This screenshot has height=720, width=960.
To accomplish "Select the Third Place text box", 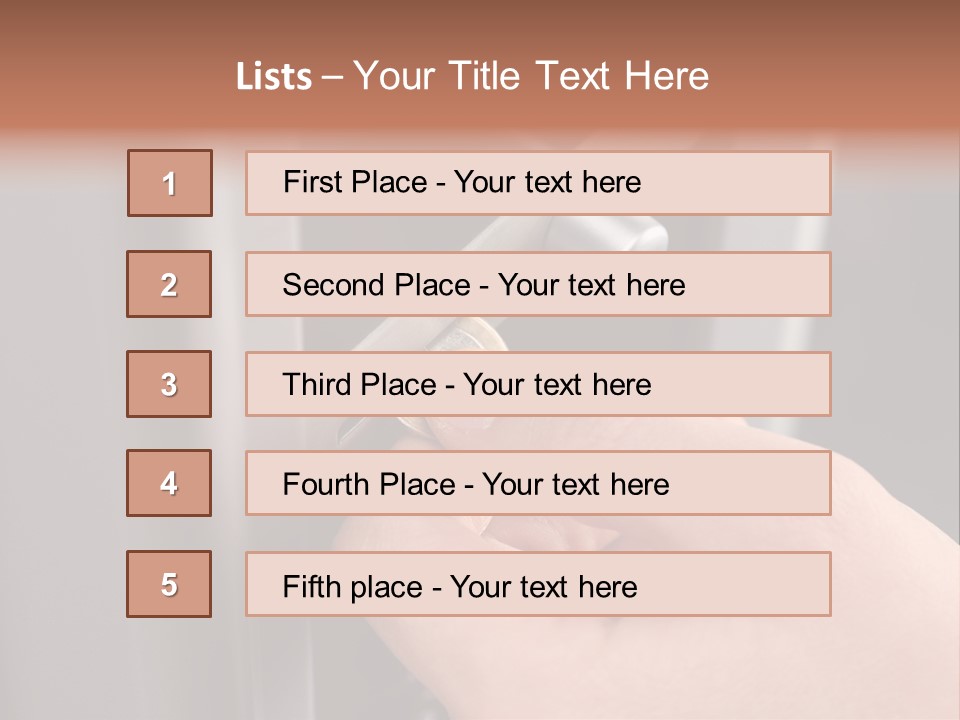I will 538,384.
